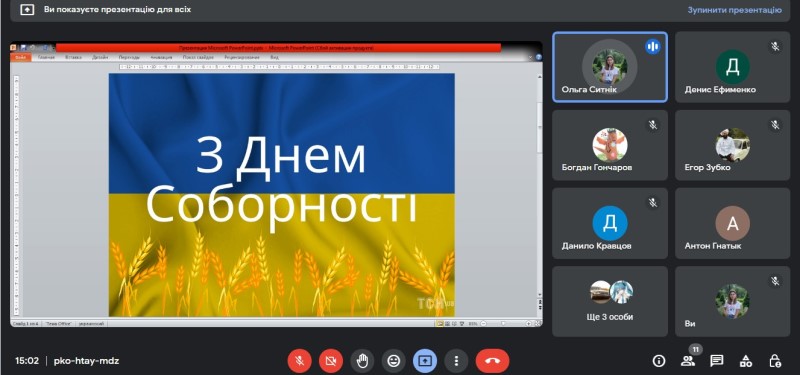
Task: Select Антон Гнатык participant tile
Action: tap(733, 223)
